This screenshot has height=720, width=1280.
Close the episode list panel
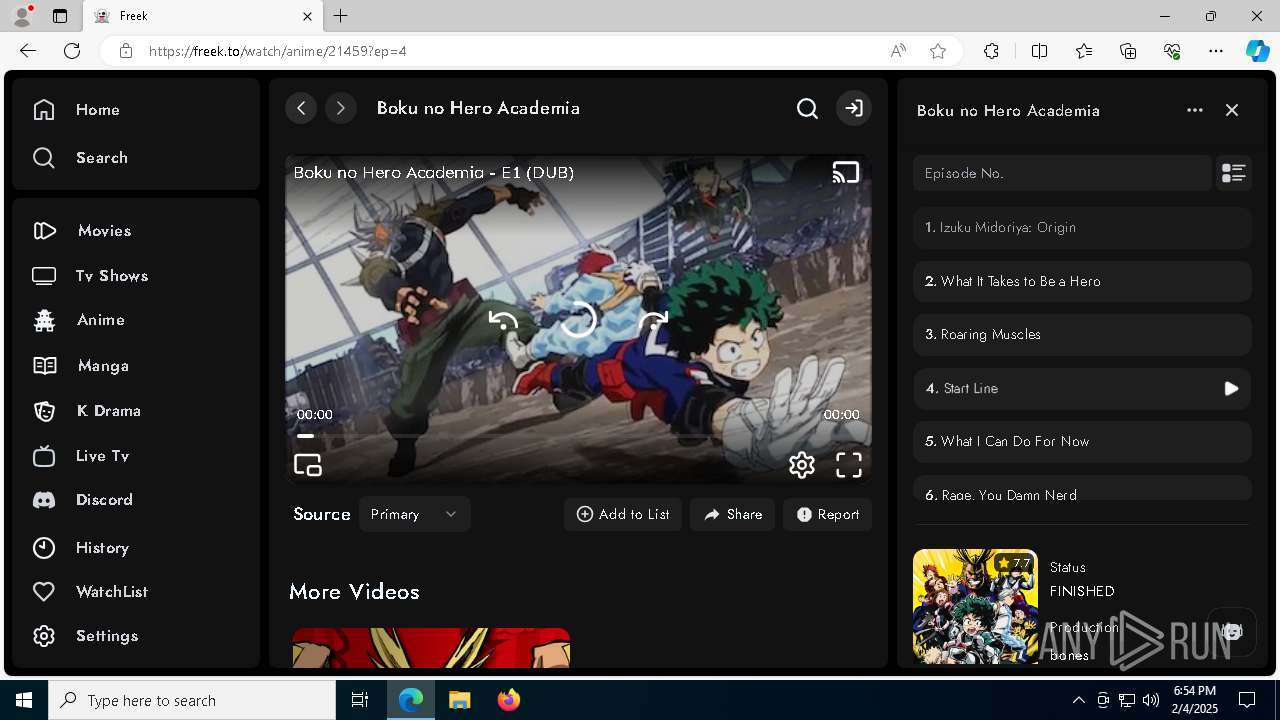1232,110
